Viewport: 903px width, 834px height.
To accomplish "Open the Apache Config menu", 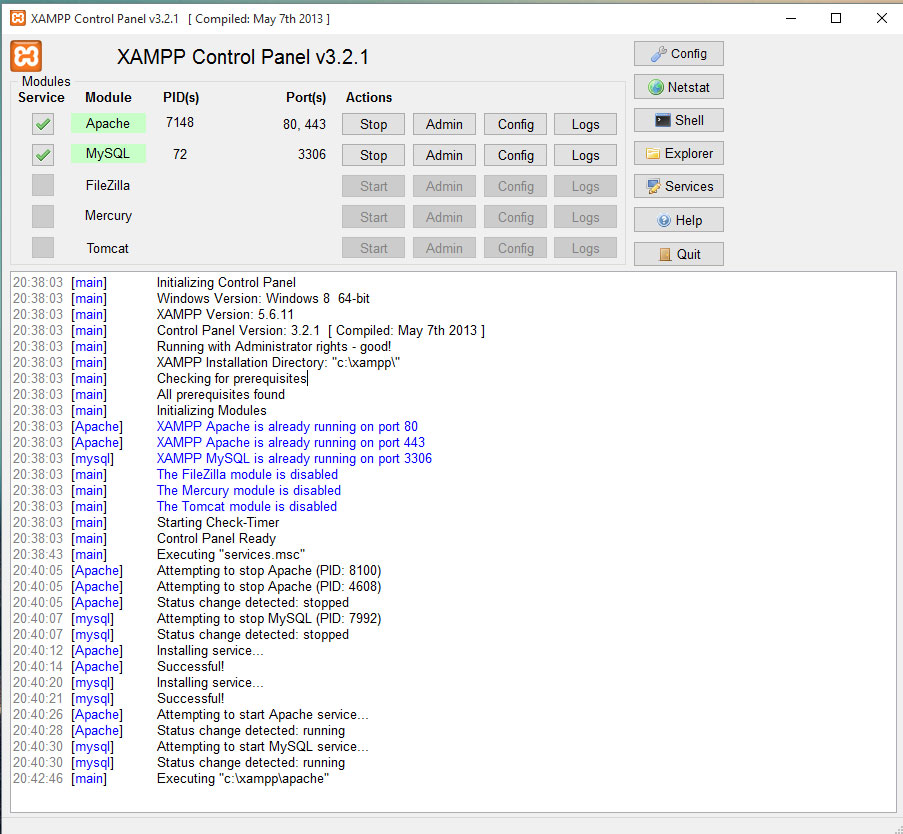I will tap(515, 124).
